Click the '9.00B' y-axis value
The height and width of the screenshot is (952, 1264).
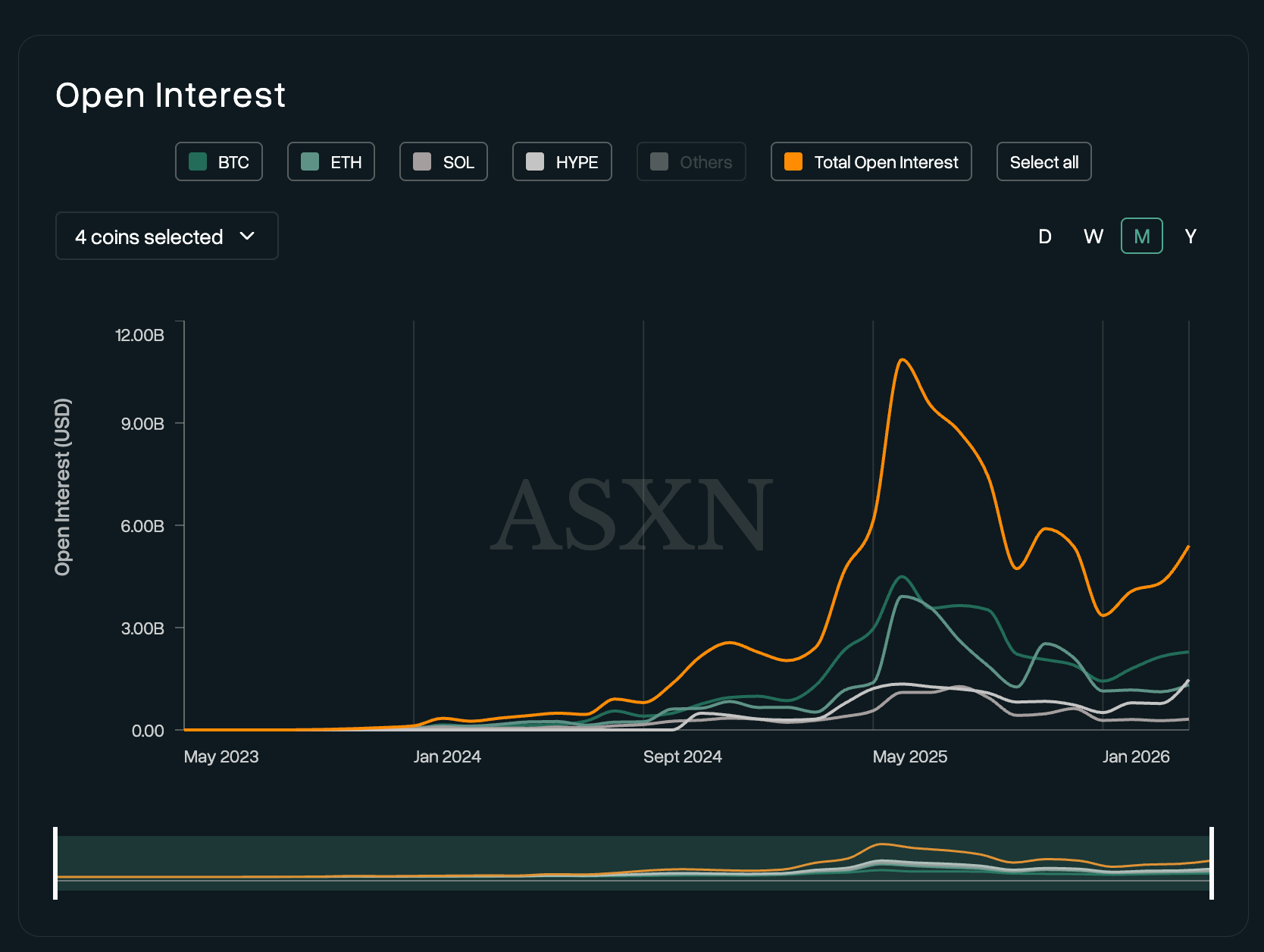click(142, 424)
